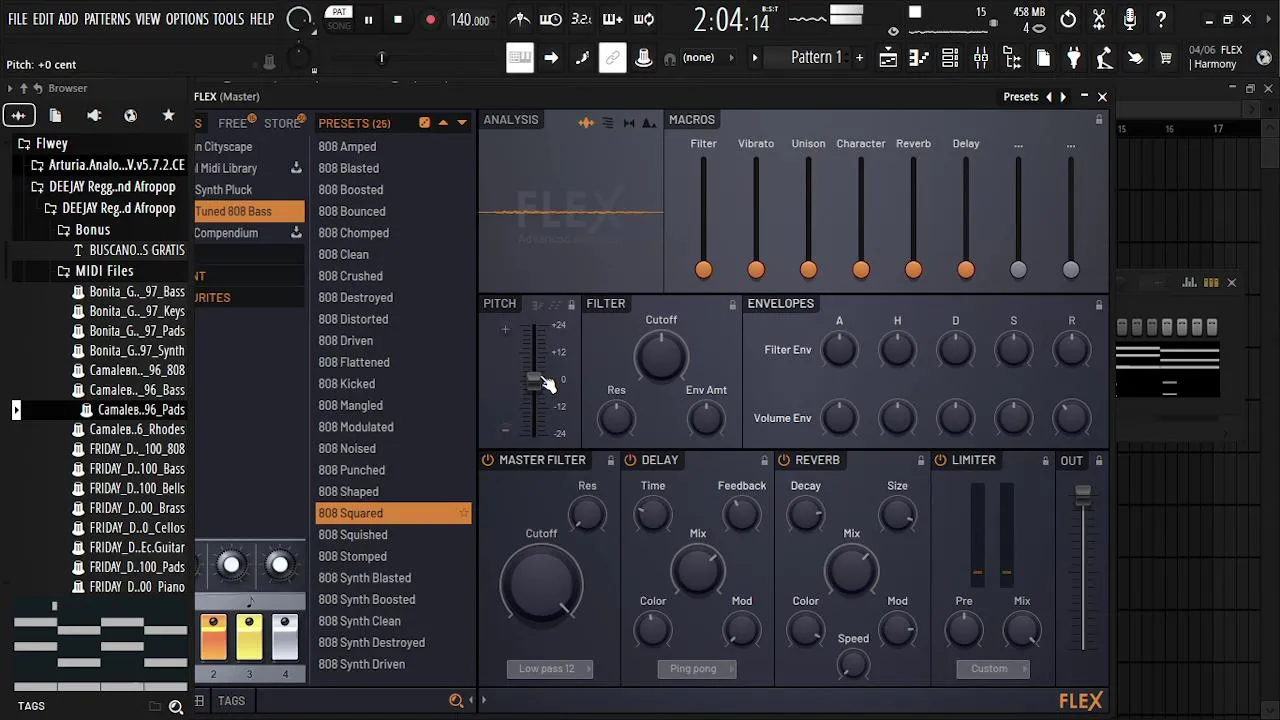The width and height of the screenshot is (1280, 720).
Task: Select the 808 Synth Boosted preset
Action: pyautogui.click(x=393, y=600)
